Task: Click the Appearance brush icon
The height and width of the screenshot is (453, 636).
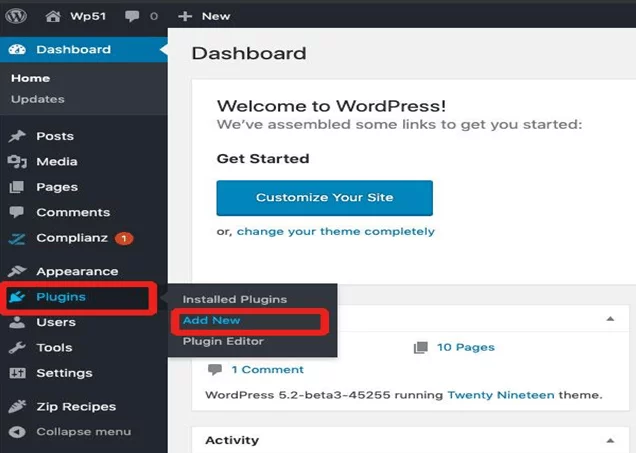Action: [x=17, y=271]
